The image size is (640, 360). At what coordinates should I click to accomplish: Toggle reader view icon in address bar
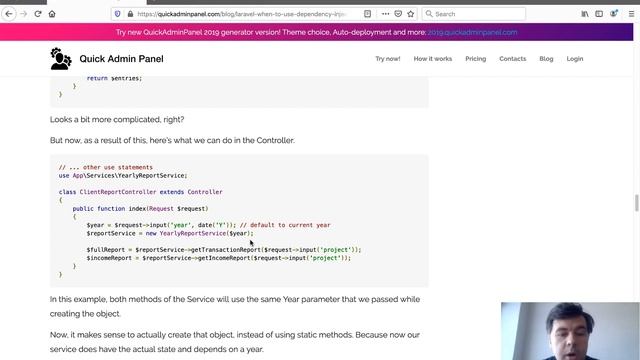tap(367, 14)
